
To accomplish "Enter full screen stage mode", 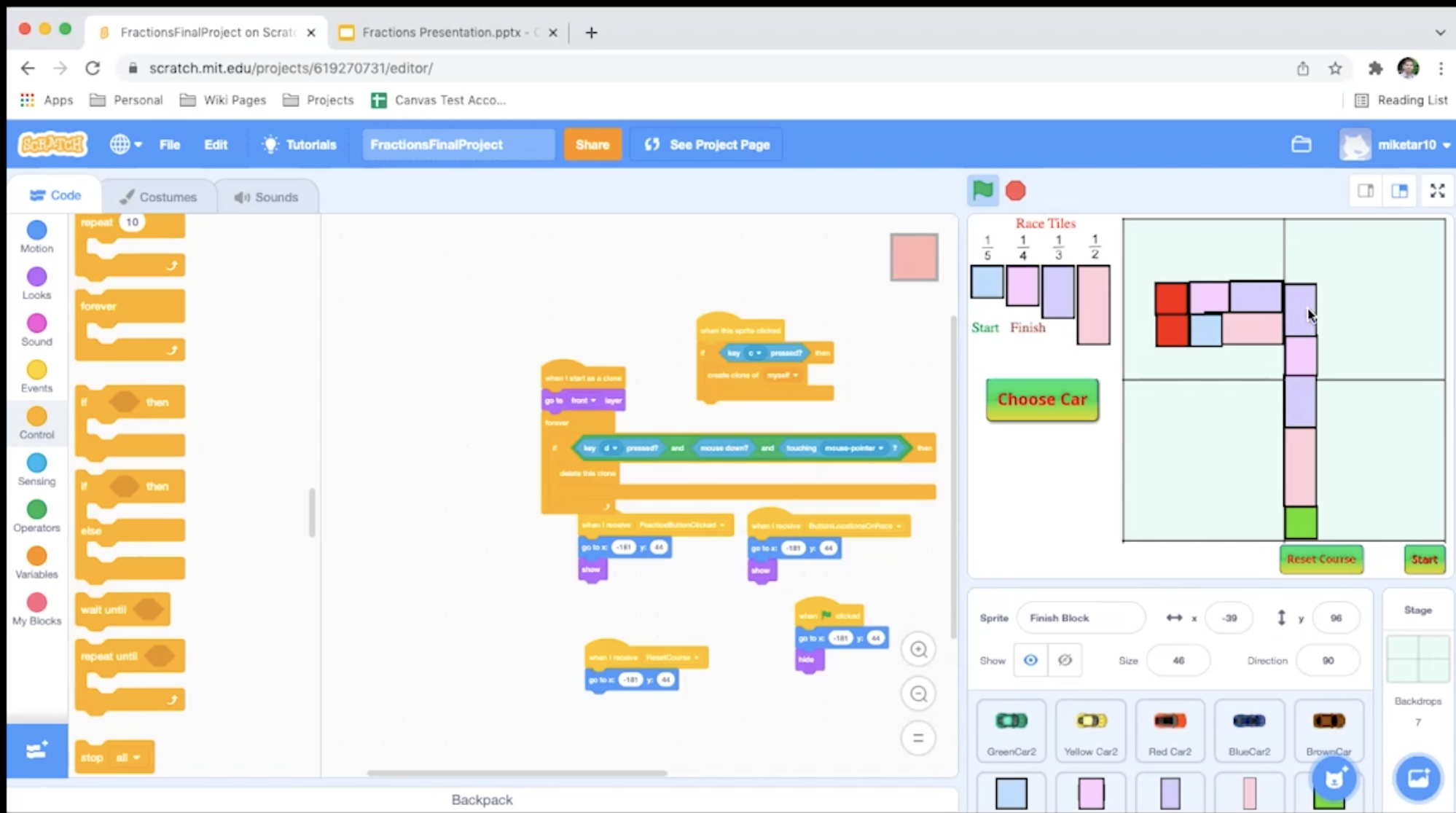I will pyautogui.click(x=1437, y=191).
